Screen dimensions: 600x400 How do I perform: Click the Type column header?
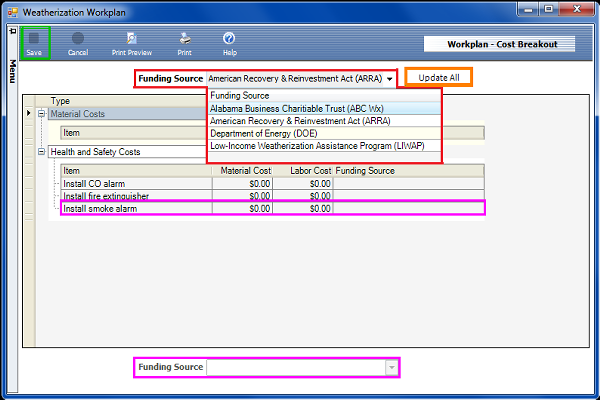point(121,101)
